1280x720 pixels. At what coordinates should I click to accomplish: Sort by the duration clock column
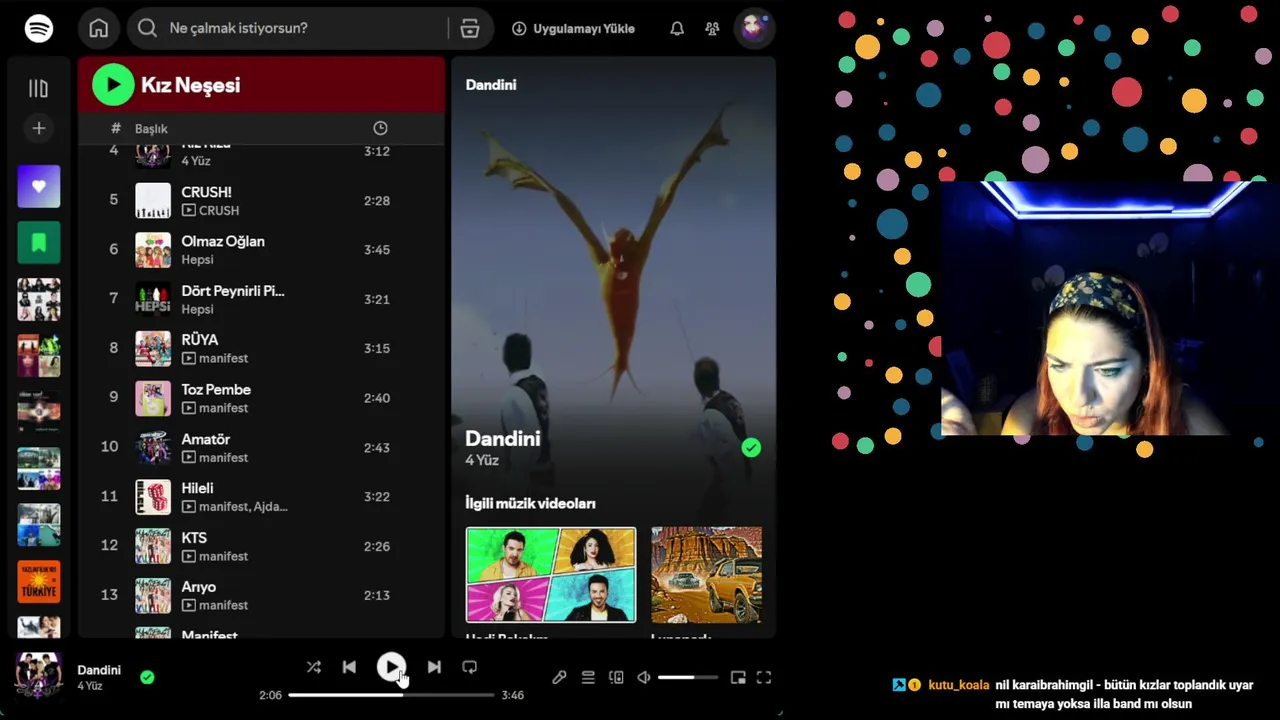(380, 128)
